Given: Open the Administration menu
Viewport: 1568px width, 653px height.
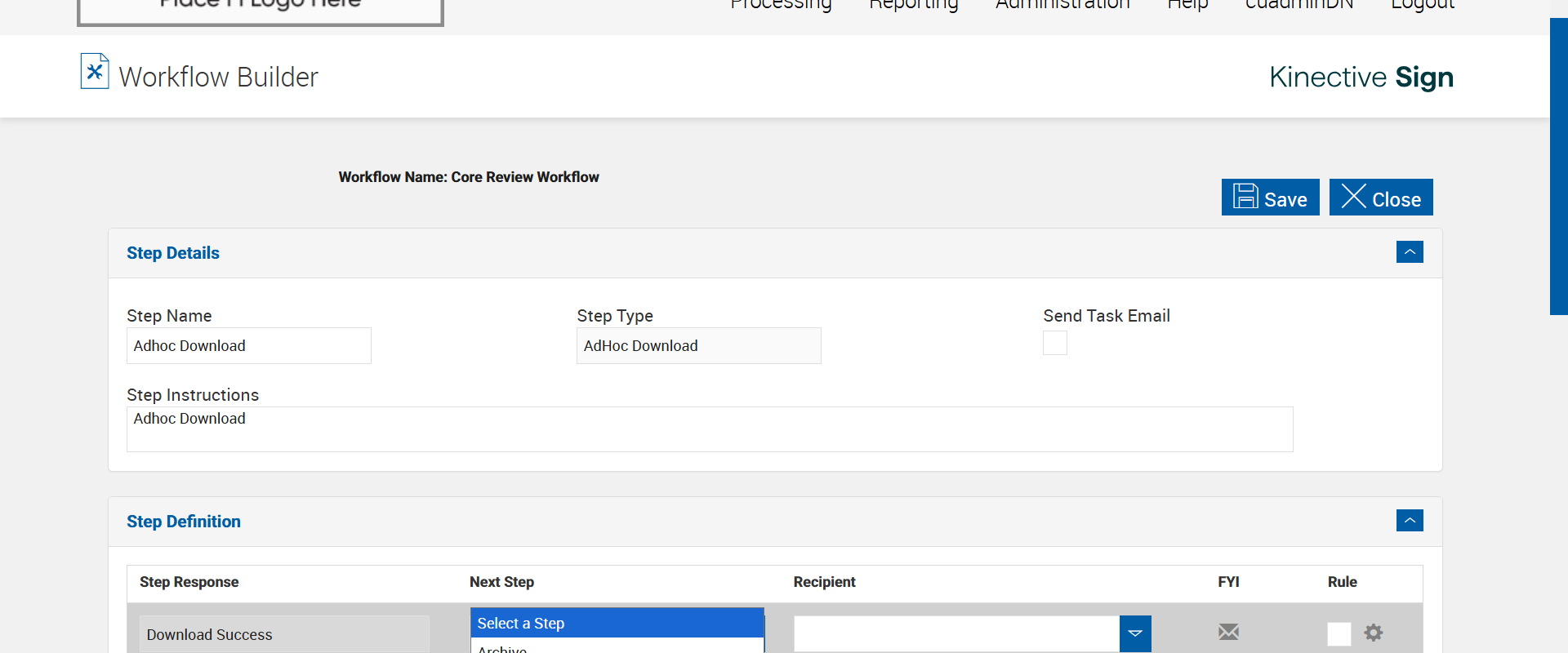Looking at the screenshot, I should pyautogui.click(x=1062, y=5).
